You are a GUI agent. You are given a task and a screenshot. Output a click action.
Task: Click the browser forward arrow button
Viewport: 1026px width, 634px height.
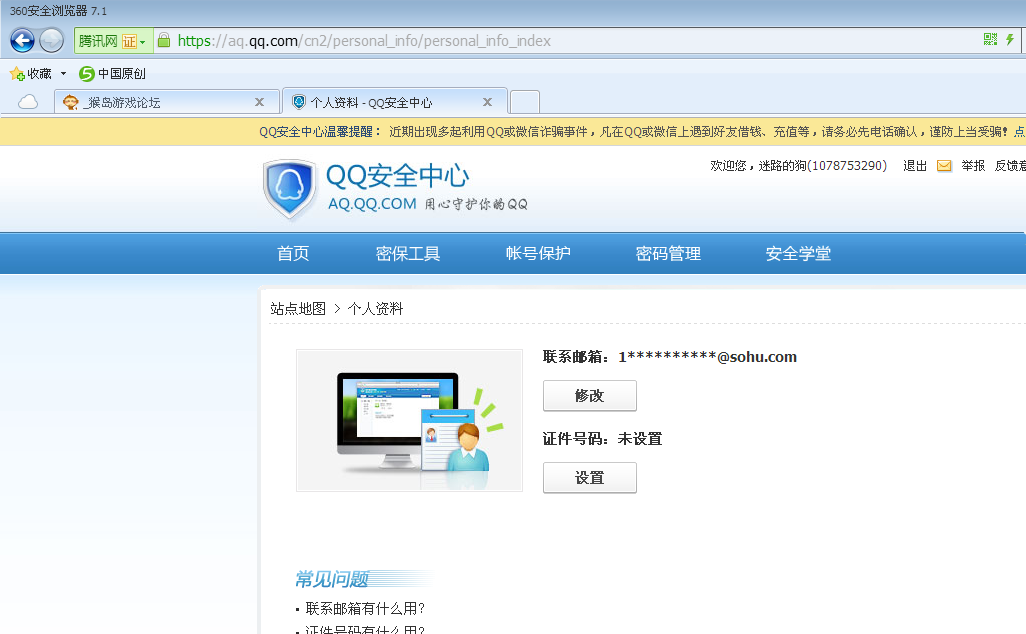pyautogui.click(x=51, y=41)
